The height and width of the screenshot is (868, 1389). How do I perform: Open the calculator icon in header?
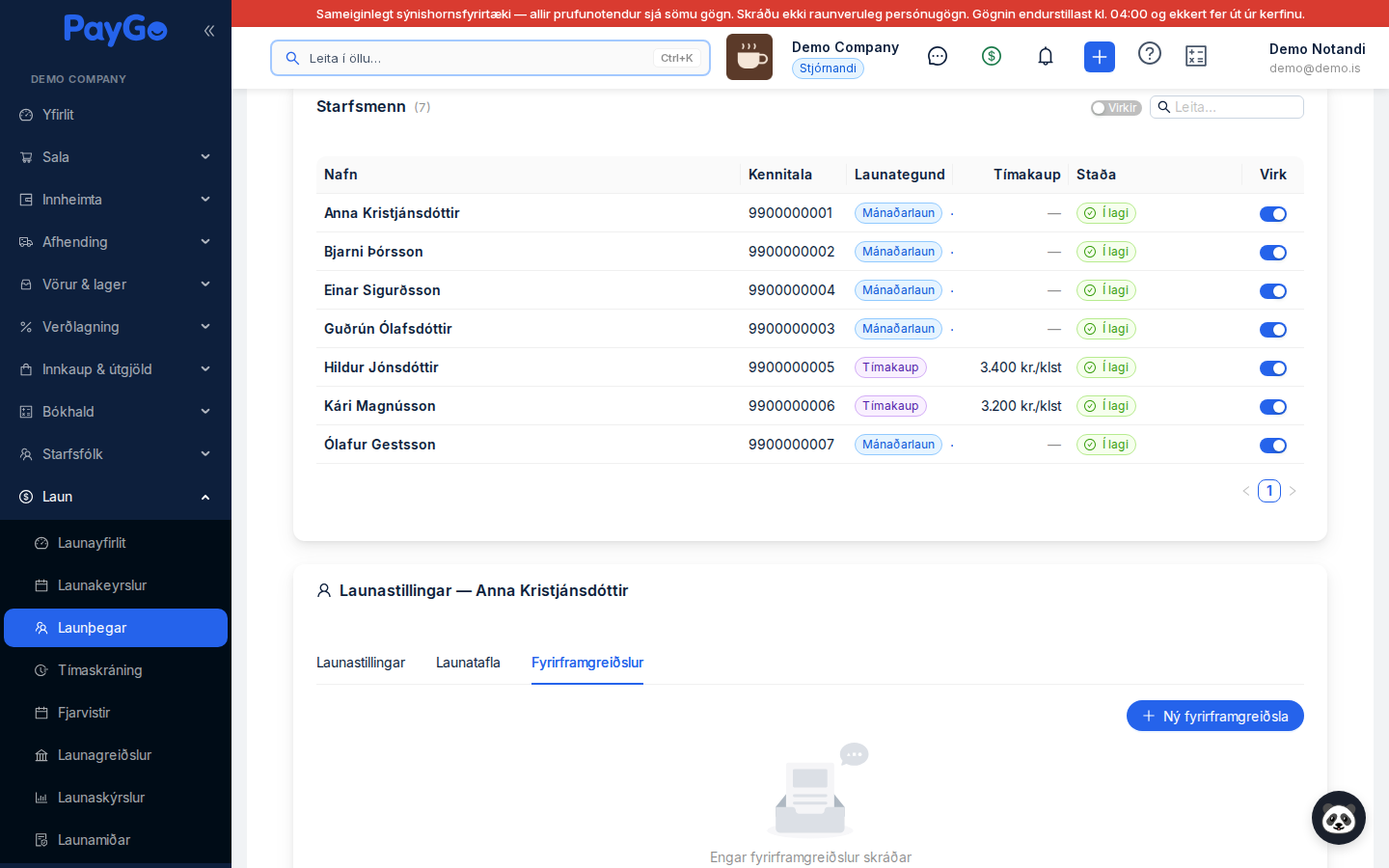[x=1196, y=56]
